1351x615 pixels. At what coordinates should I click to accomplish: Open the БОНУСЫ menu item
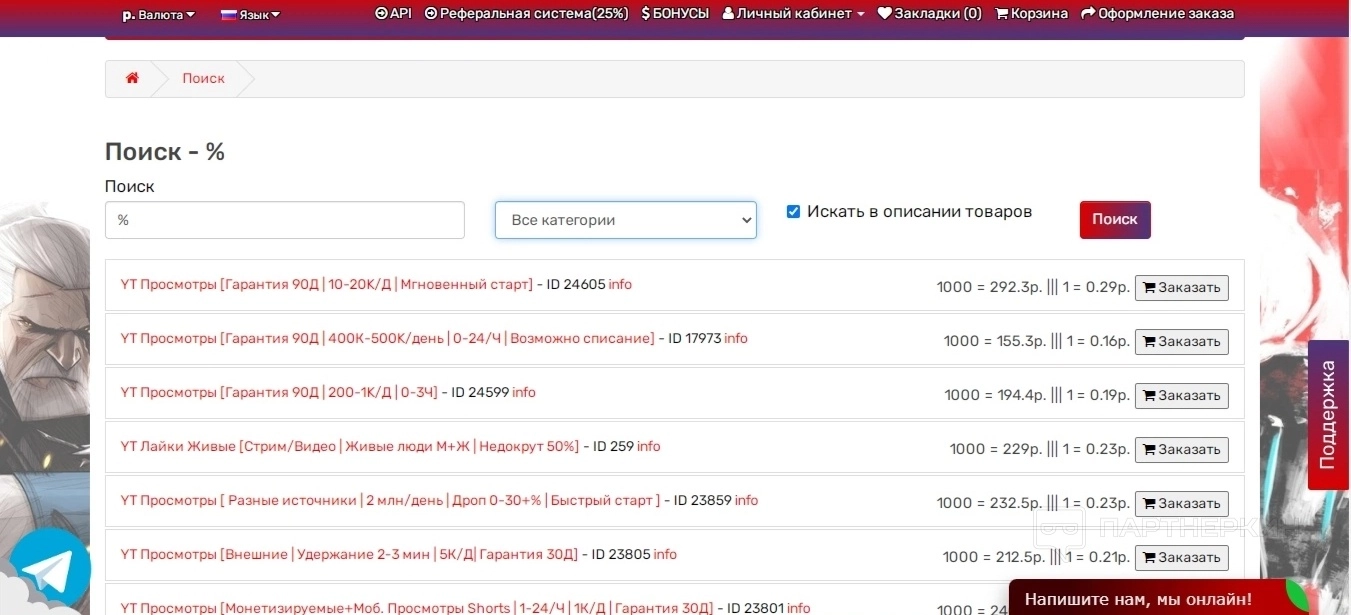(x=675, y=14)
